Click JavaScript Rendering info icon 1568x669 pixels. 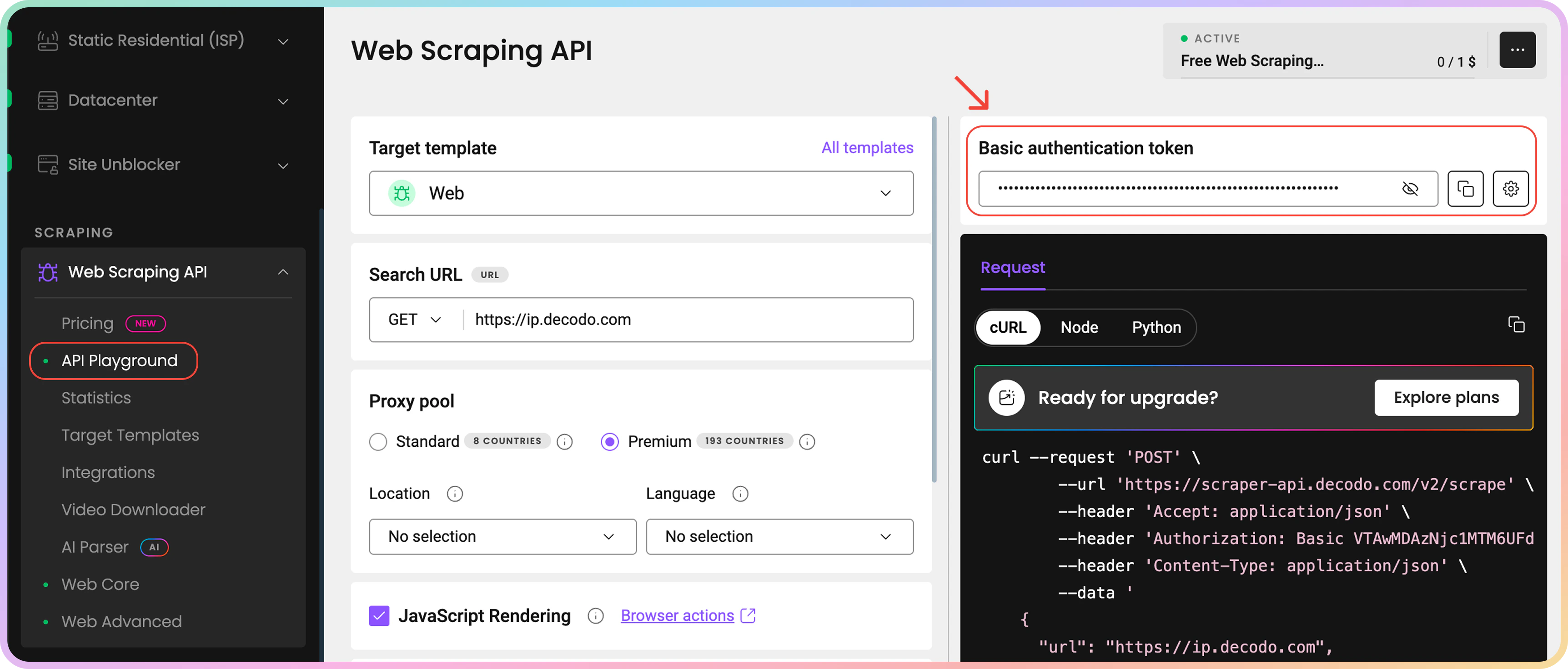595,616
